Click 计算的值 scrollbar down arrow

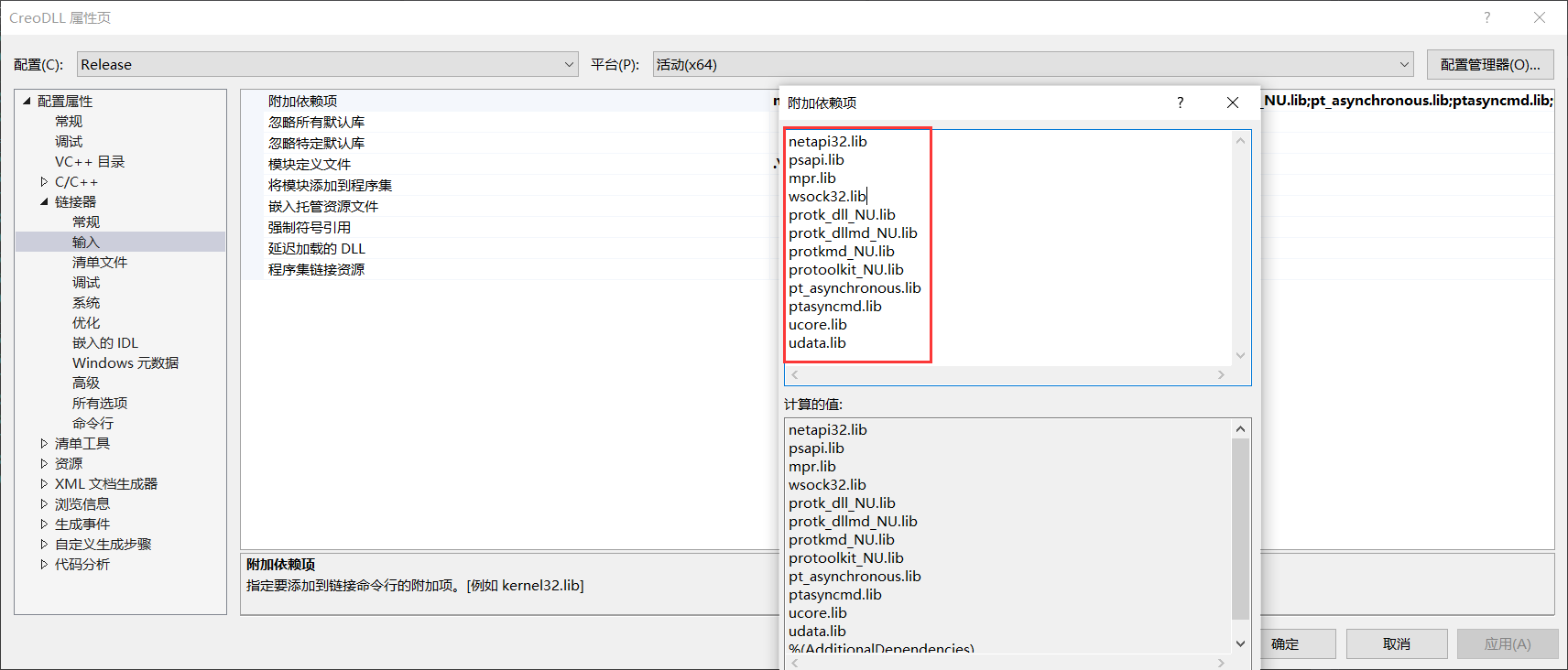(x=1240, y=643)
